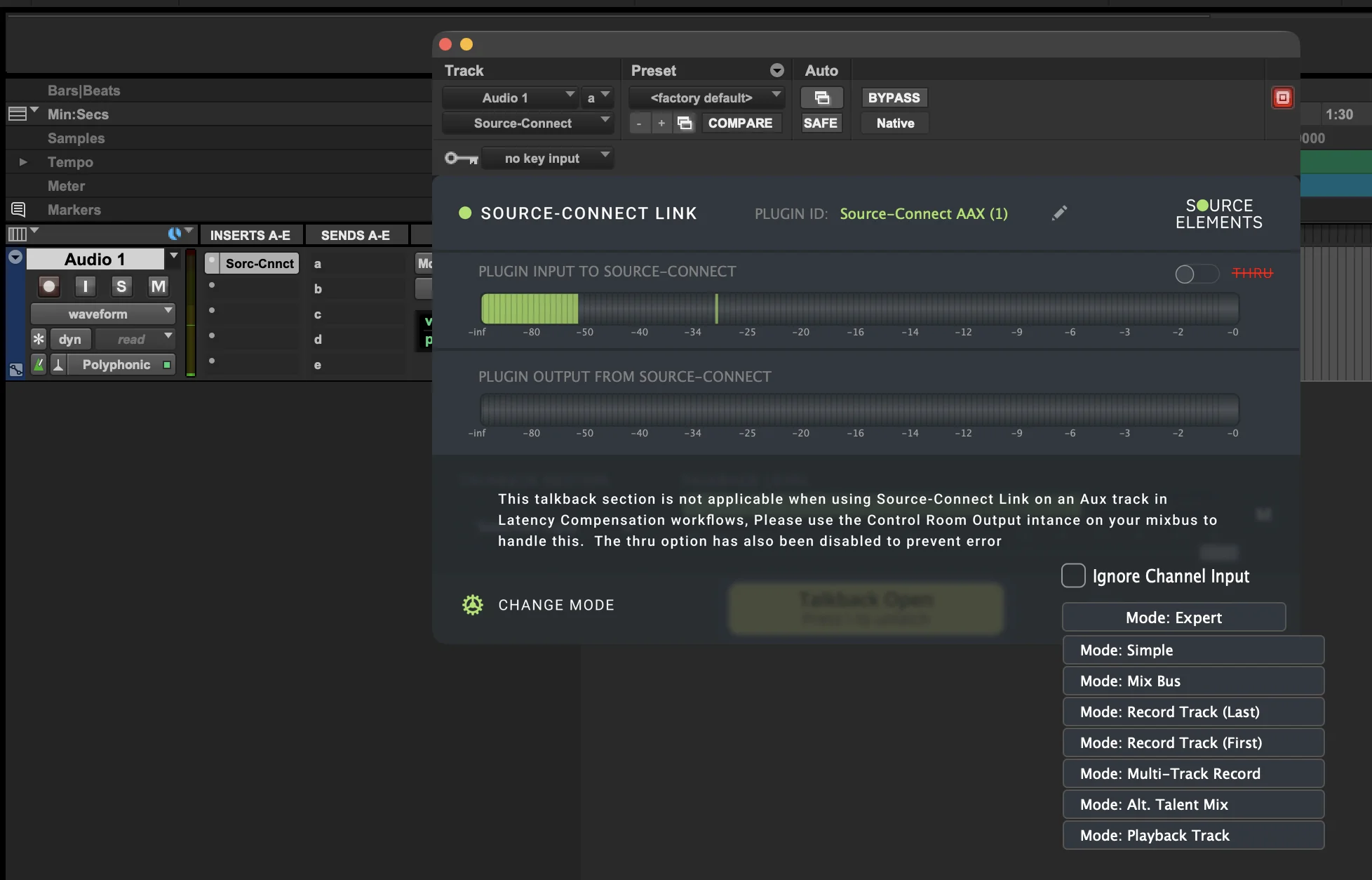Select Mode: Simple
The image size is (1372, 880).
1193,650
